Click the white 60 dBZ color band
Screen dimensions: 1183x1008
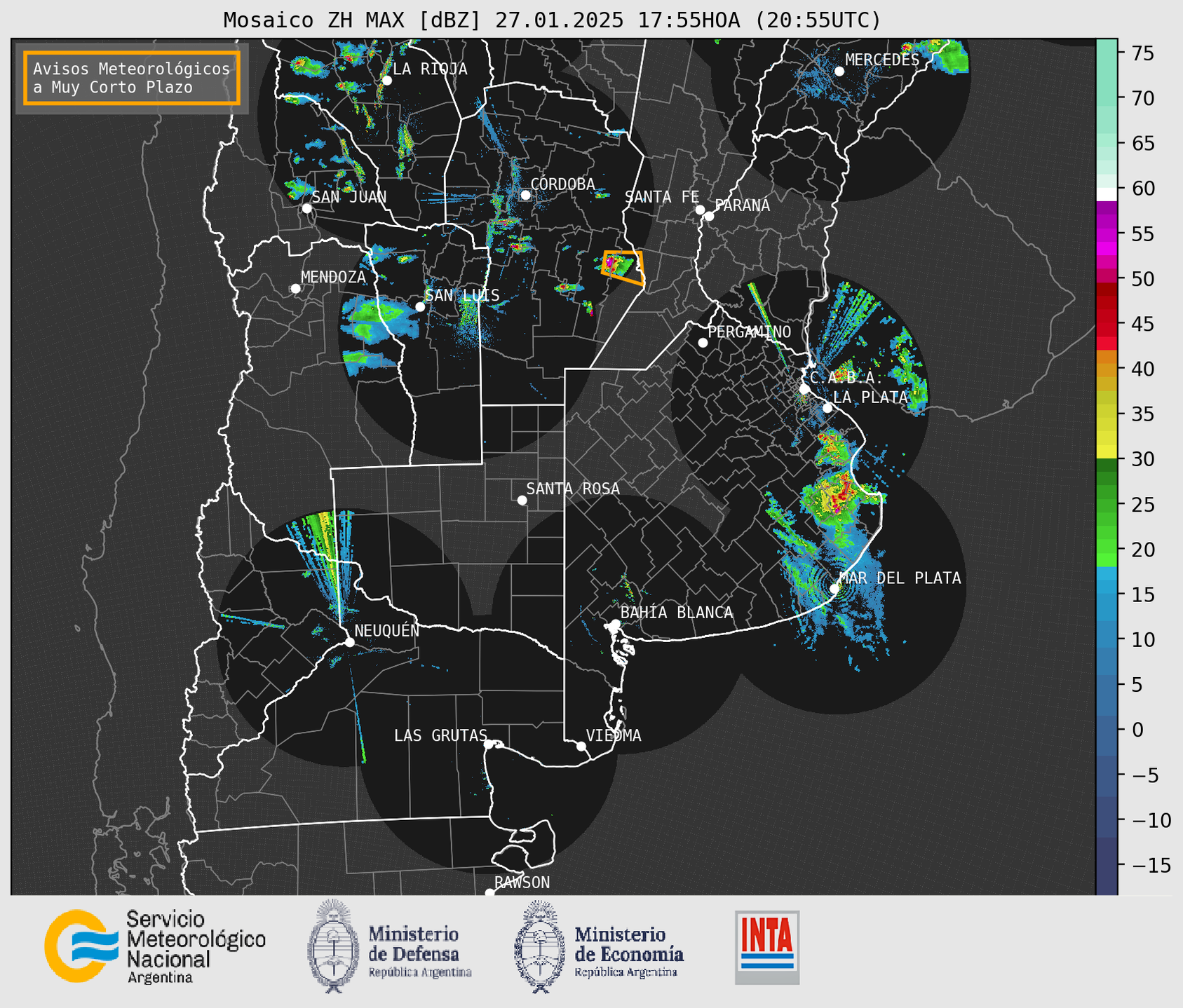1107,193
